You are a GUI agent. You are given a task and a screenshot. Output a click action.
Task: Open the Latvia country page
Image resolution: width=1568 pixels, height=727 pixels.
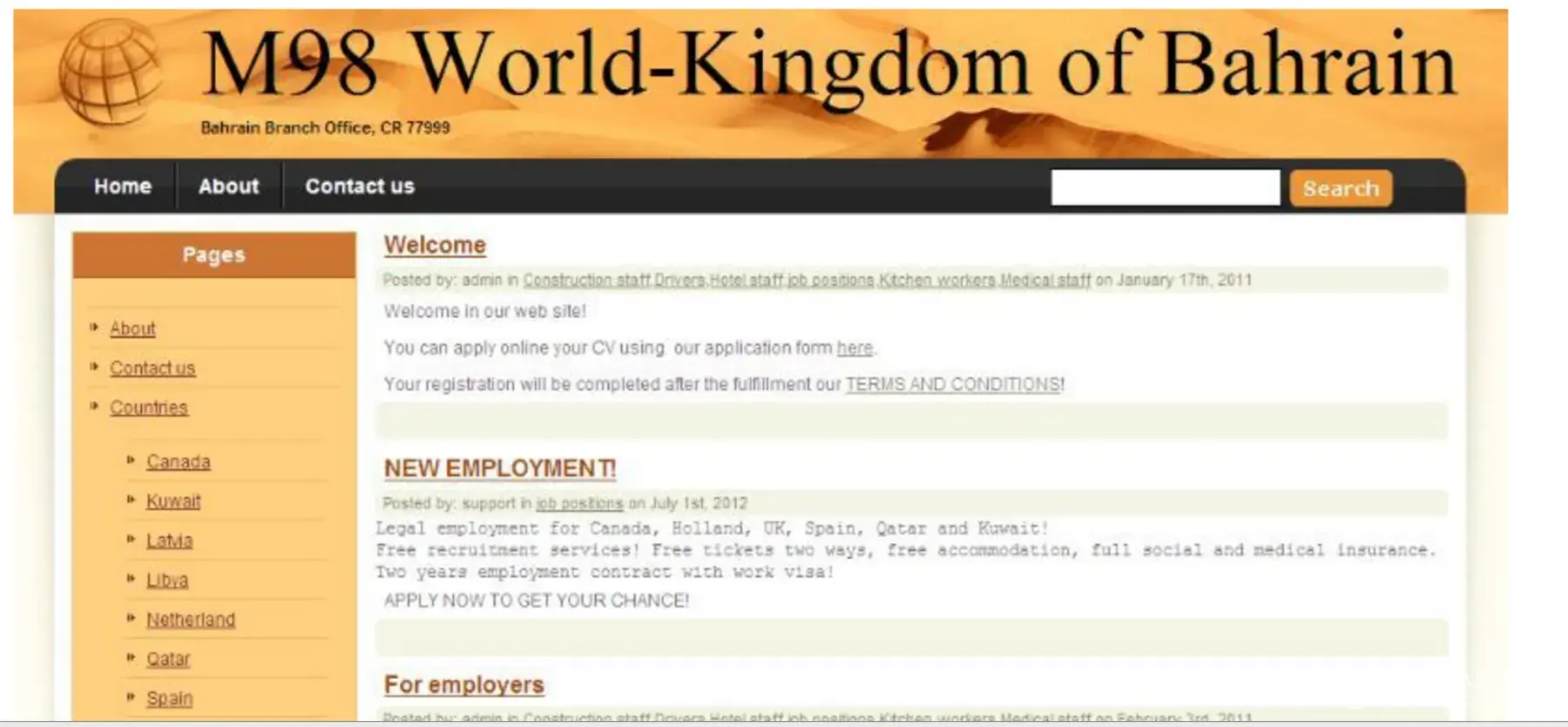(x=169, y=540)
